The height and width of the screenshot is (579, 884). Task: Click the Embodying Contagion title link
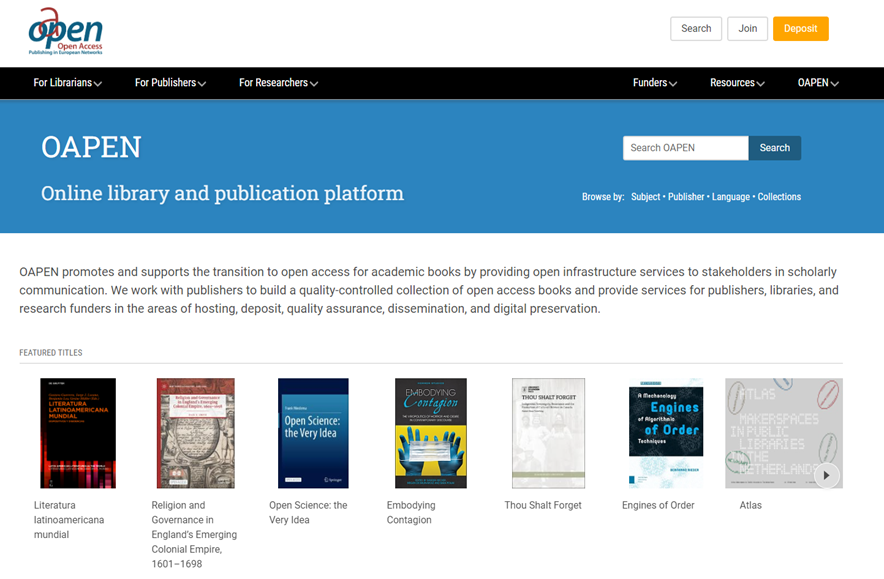click(411, 512)
